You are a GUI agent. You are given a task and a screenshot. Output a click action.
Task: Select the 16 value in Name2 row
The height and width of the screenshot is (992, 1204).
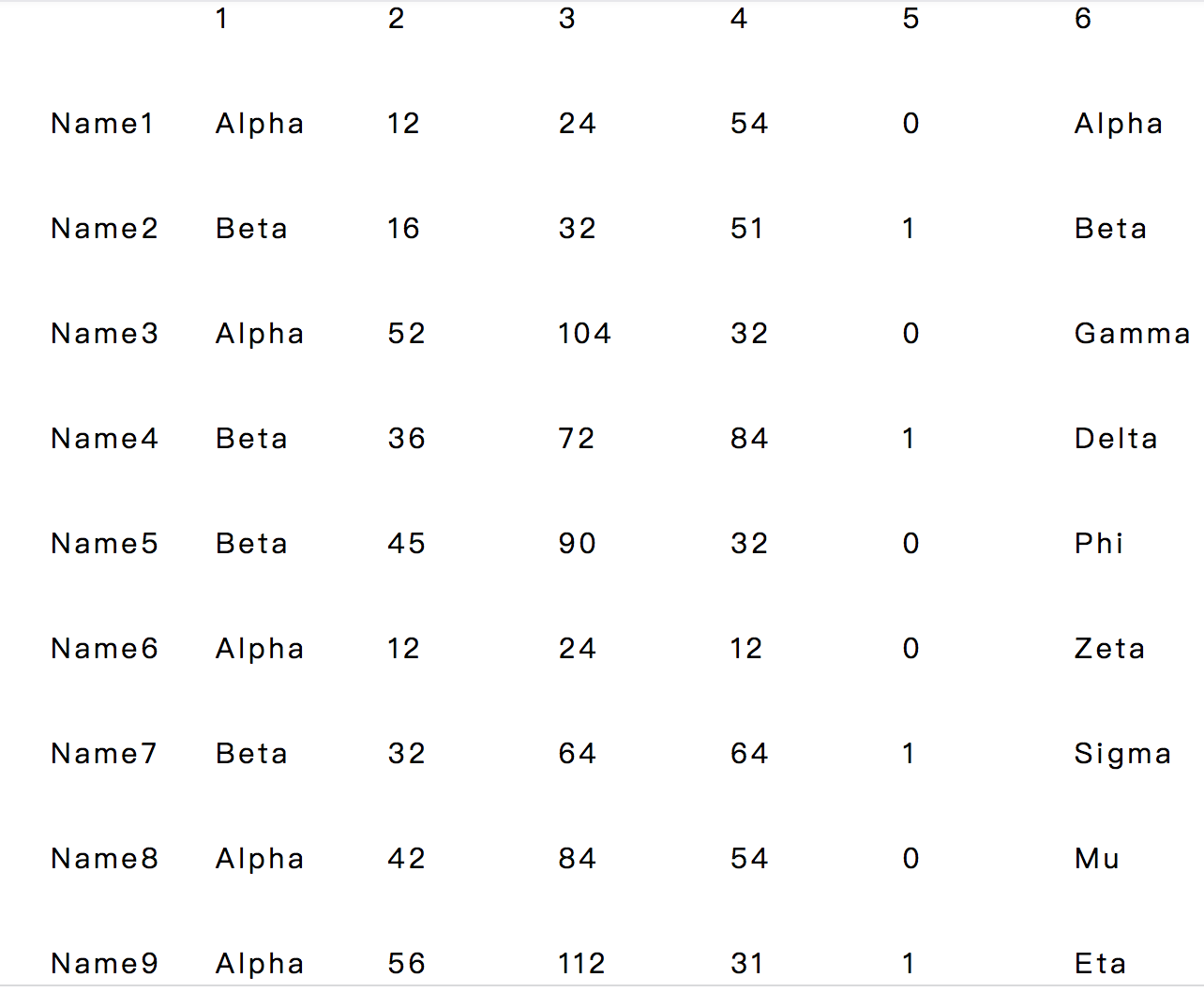point(403,229)
